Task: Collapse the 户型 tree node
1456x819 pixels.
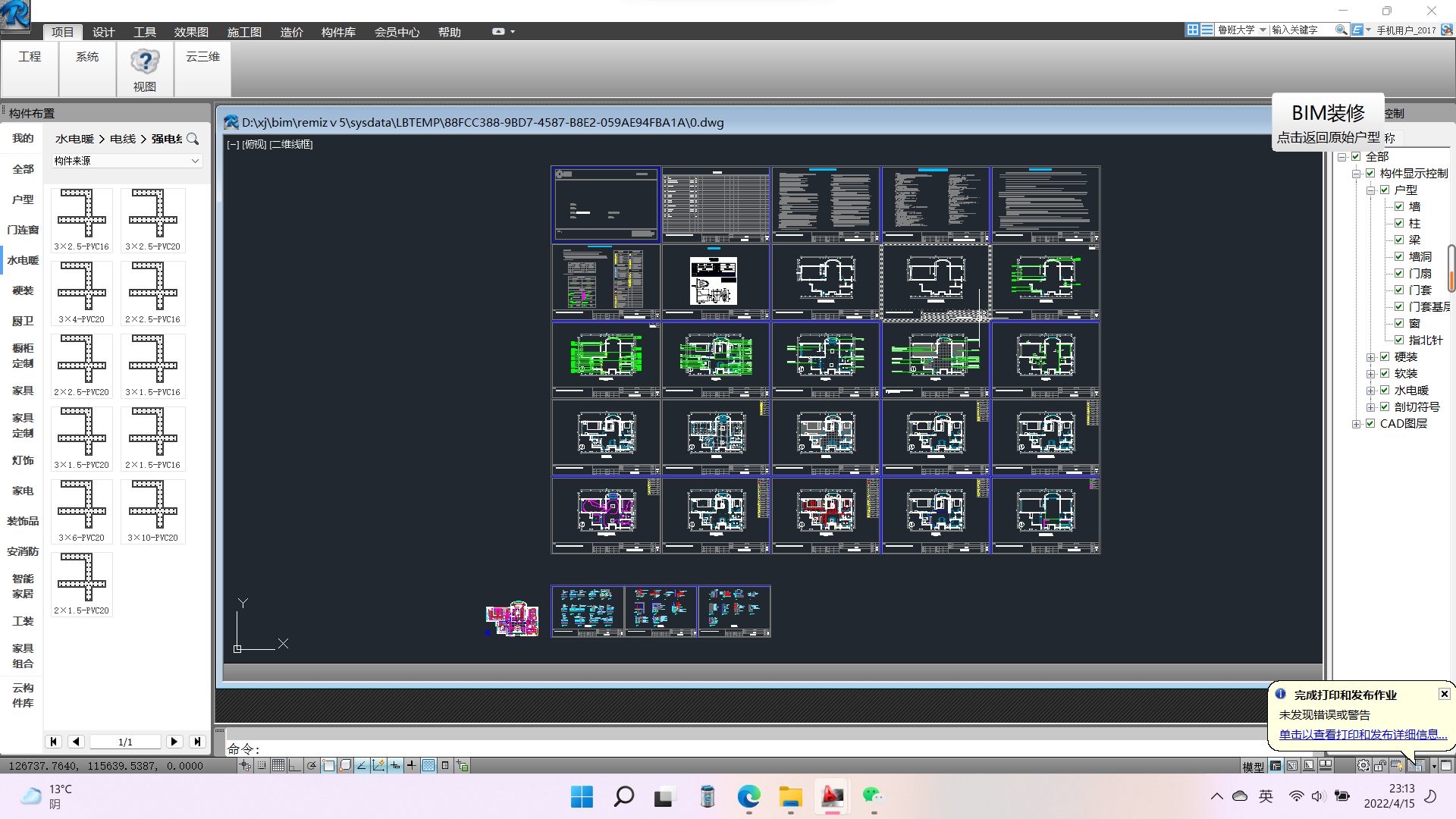Action: [1370, 190]
